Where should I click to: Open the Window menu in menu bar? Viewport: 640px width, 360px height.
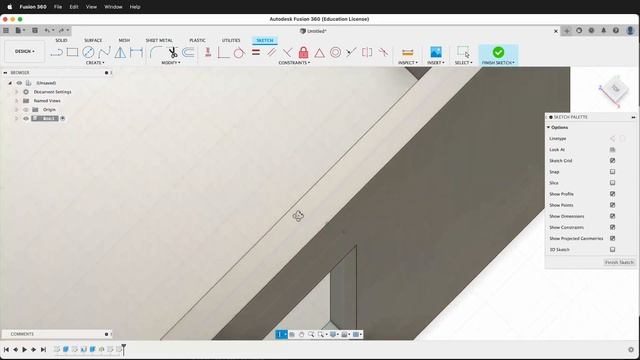click(113, 7)
